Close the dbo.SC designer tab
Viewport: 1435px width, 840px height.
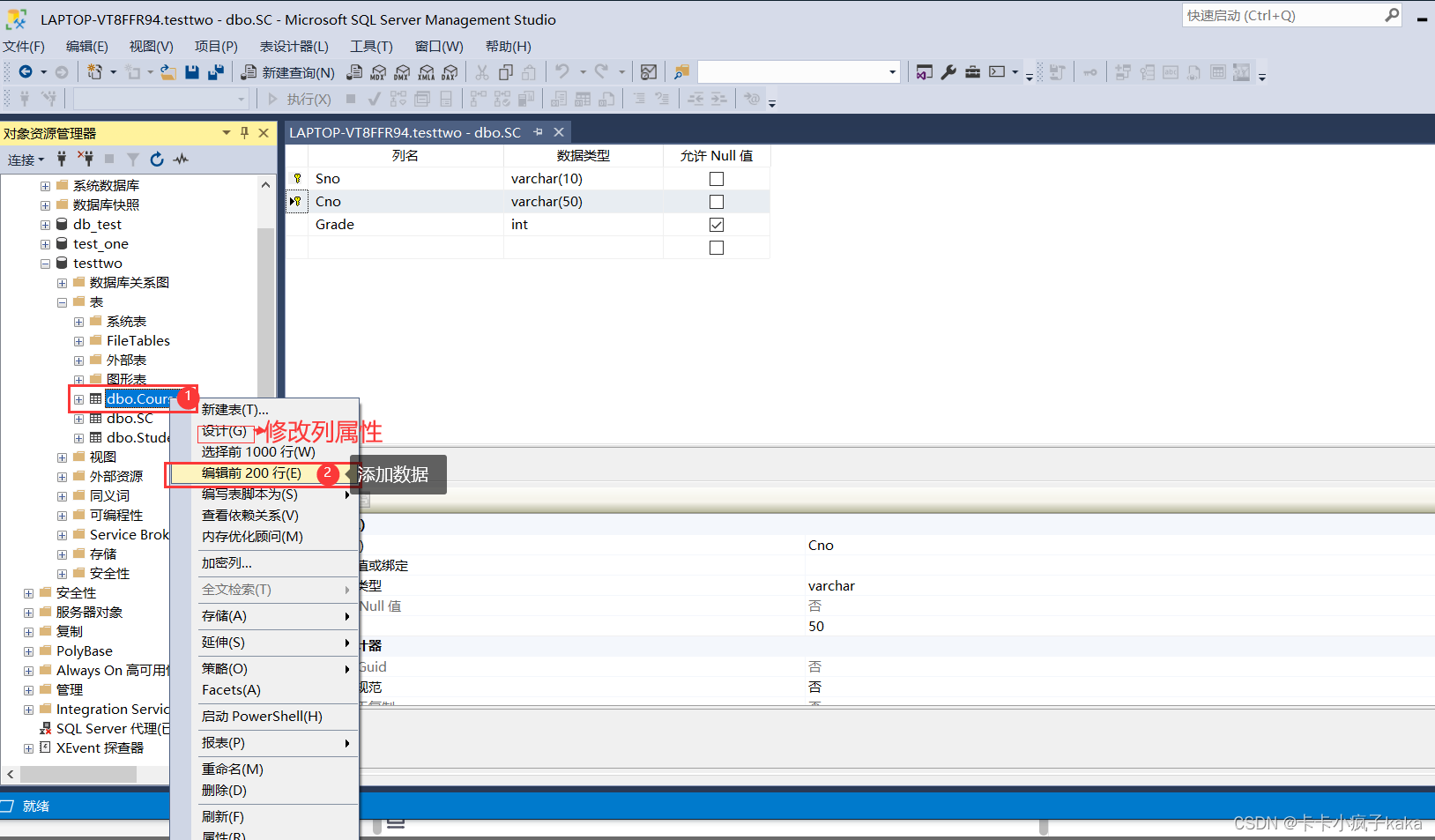click(558, 132)
